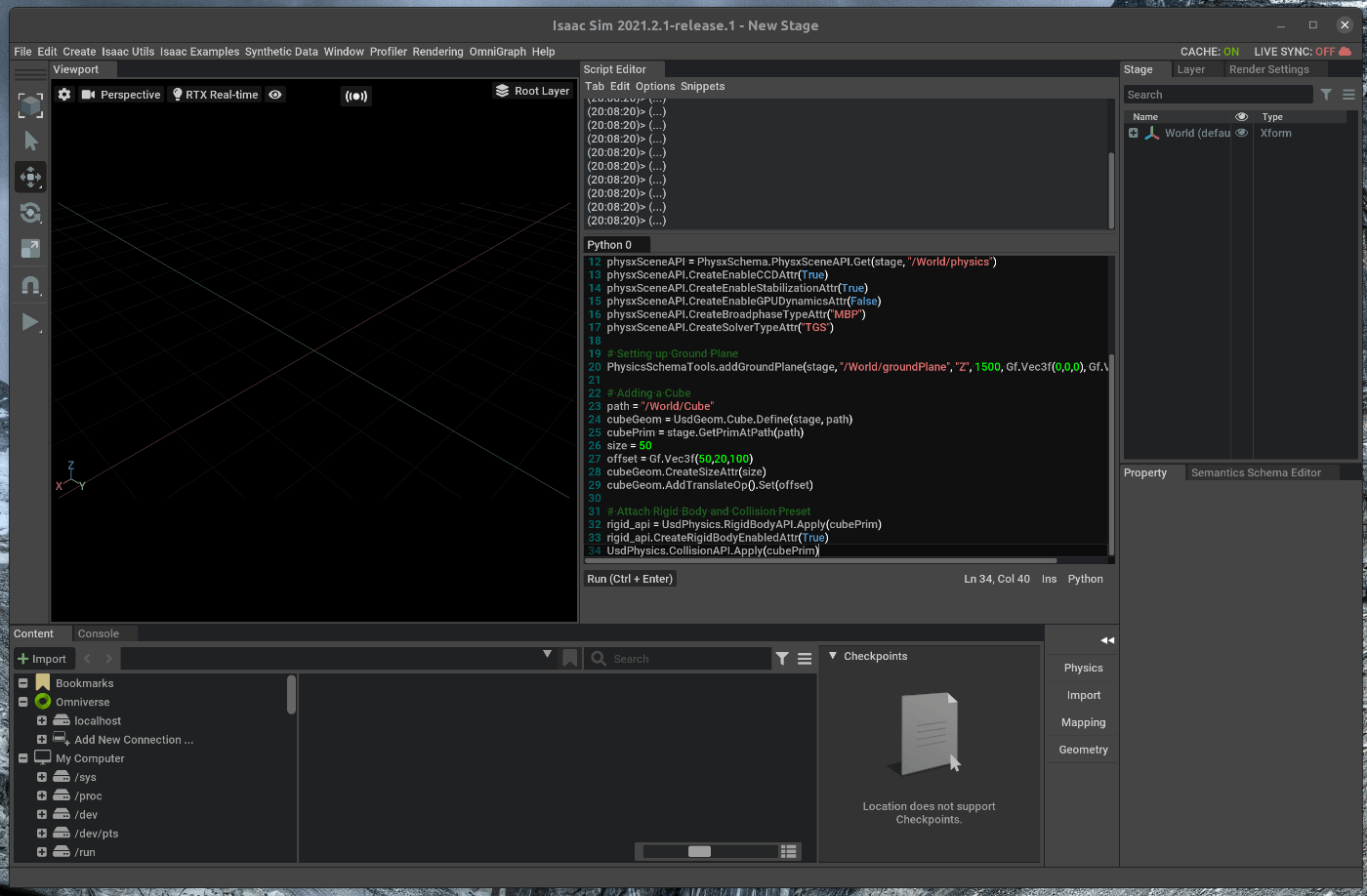
Task: Open the File menu
Action: click(22, 52)
